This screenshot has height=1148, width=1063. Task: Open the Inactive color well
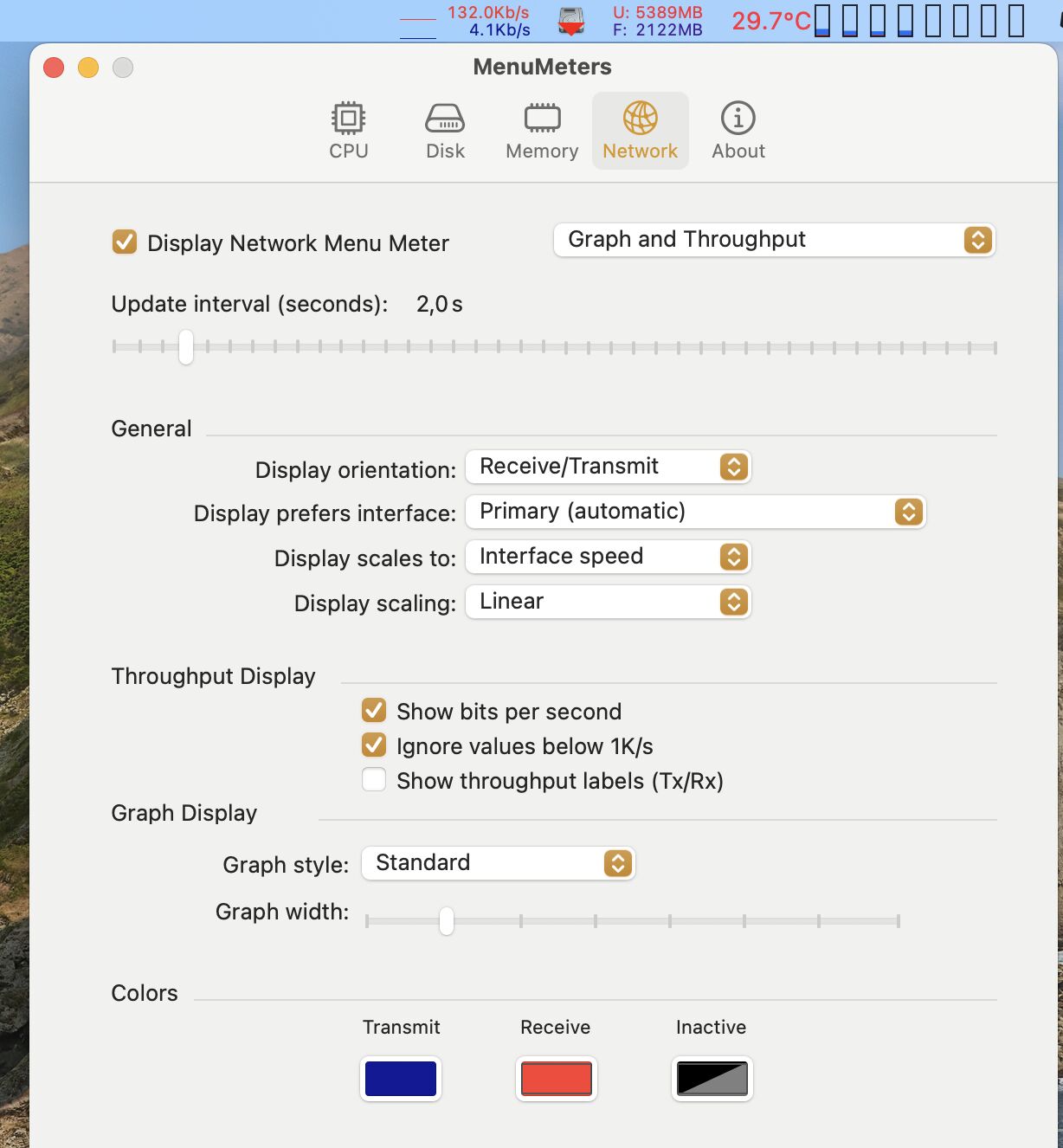click(x=712, y=1079)
